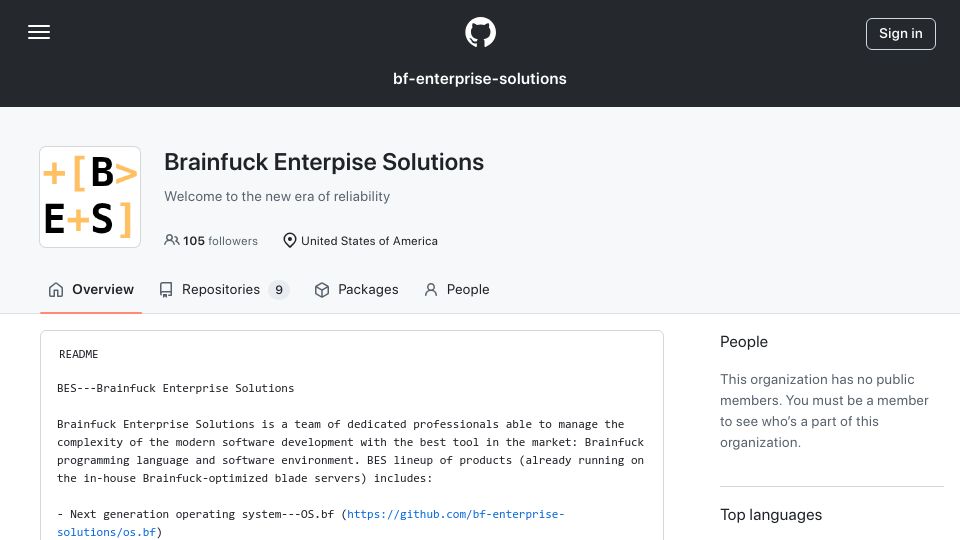Image resolution: width=960 pixels, height=540 pixels.
Task: View the 105 followers link
Action: tap(211, 241)
